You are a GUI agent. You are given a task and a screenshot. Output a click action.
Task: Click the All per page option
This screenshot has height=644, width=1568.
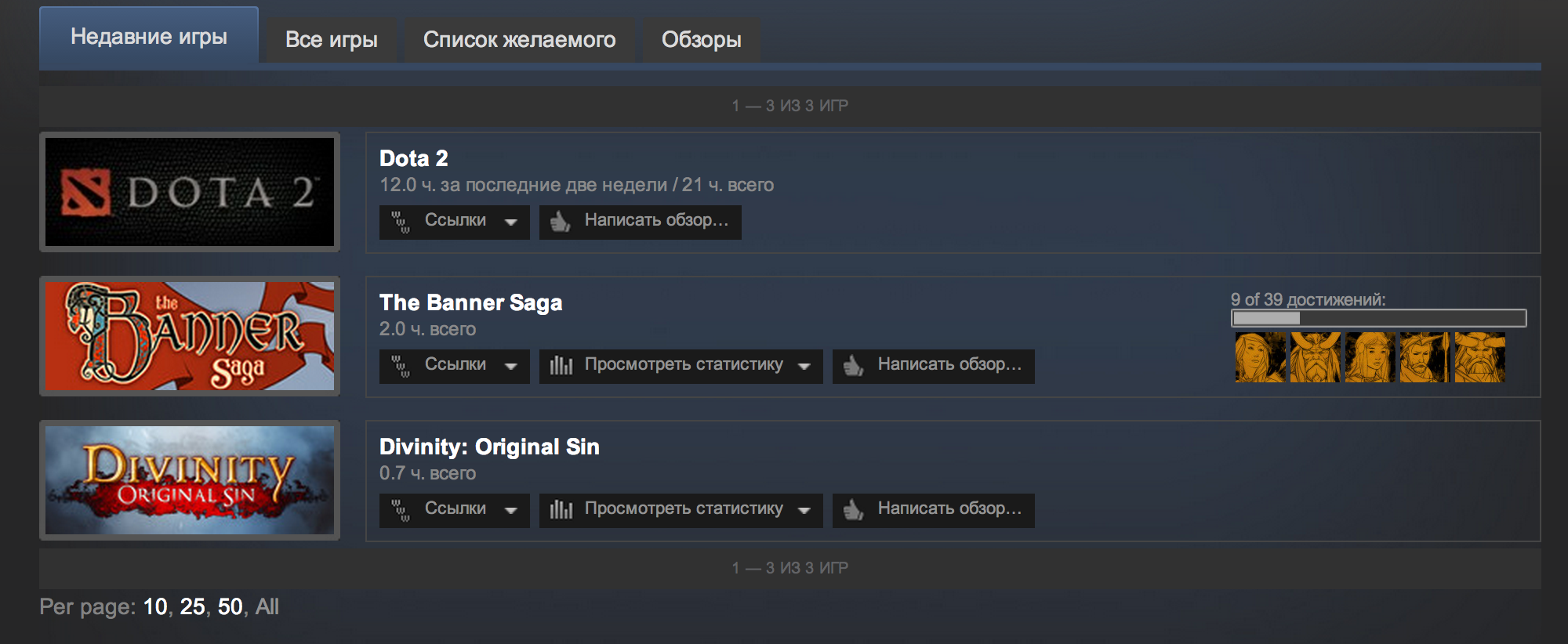tap(267, 606)
